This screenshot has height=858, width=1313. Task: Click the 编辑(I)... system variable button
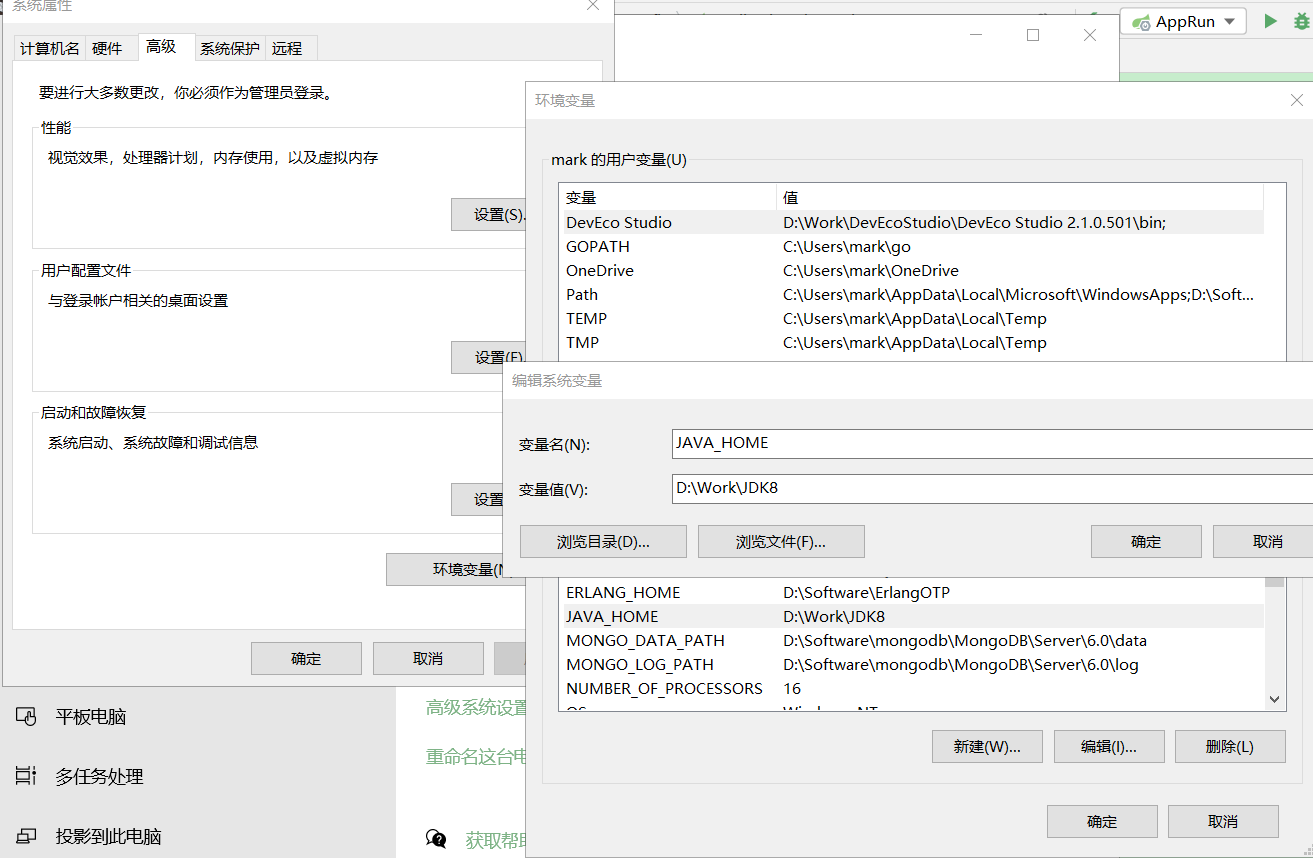pos(1109,746)
